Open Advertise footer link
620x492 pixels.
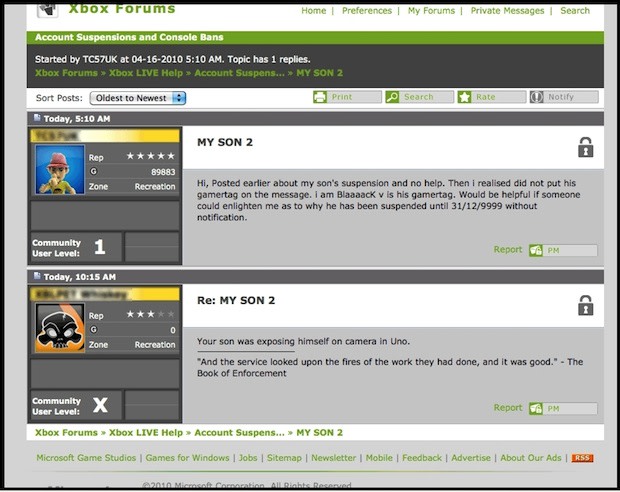(471, 458)
